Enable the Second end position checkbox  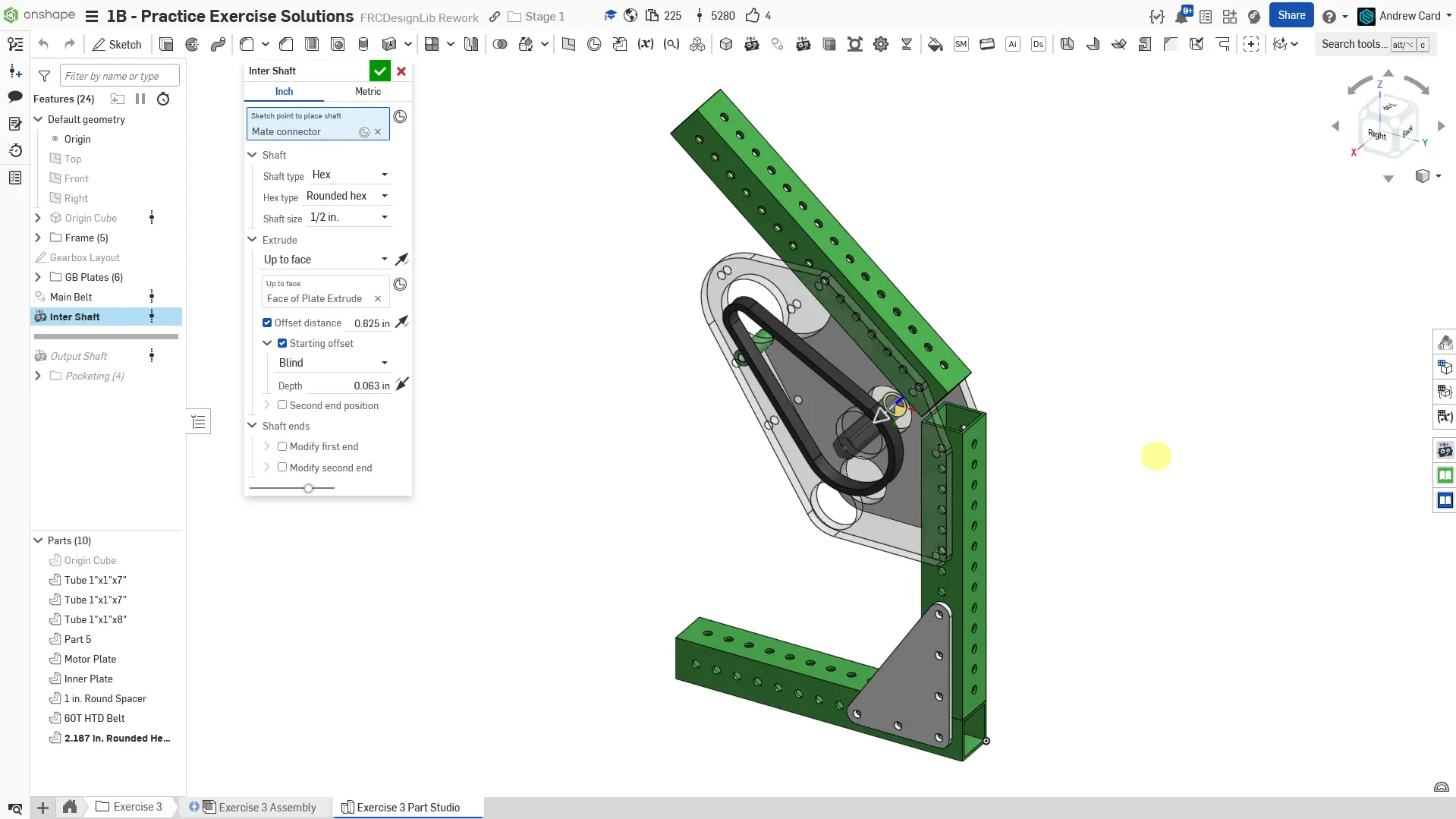pyautogui.click(x=282, y=405)
